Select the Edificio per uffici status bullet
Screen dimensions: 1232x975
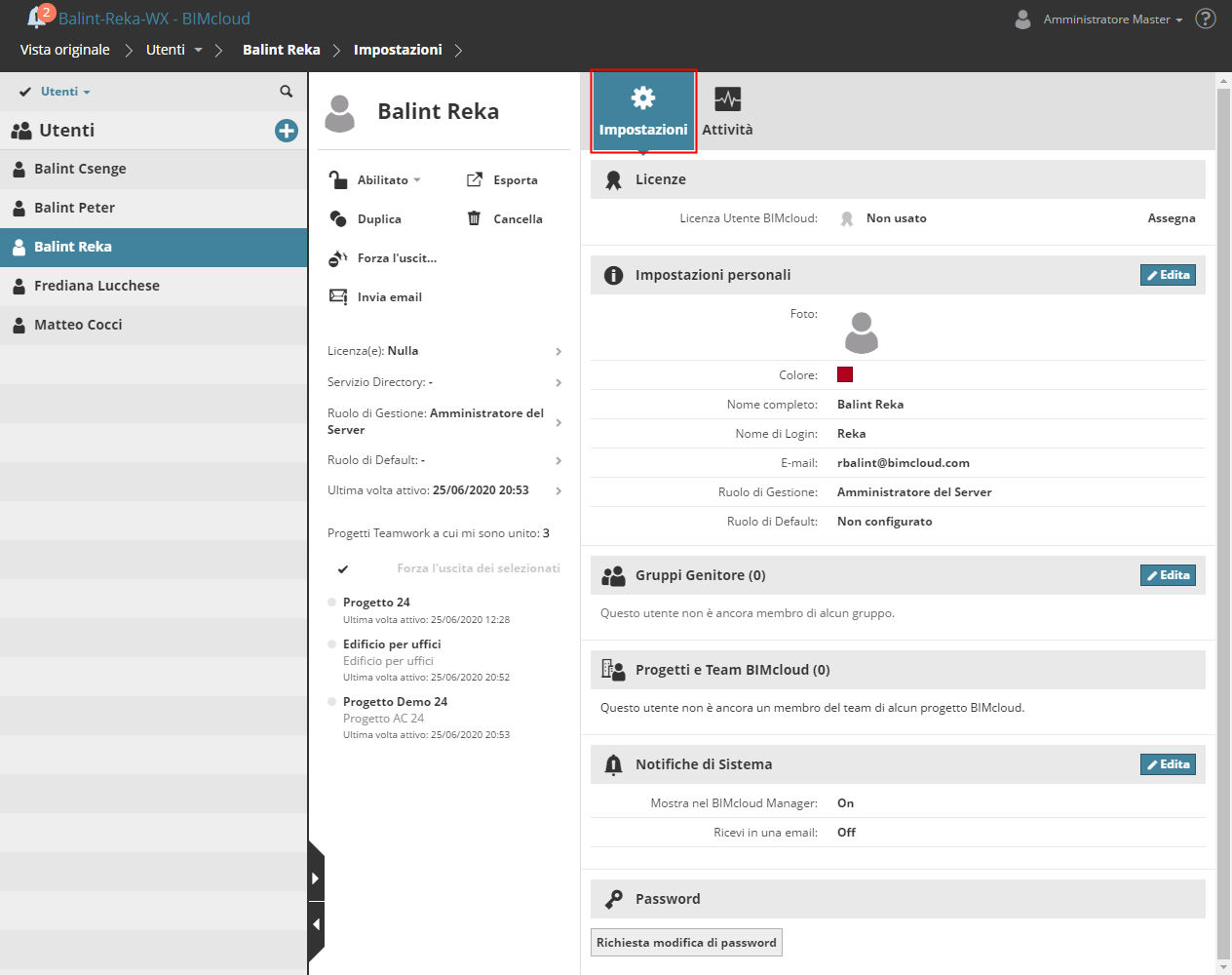(x=332, y=644)
